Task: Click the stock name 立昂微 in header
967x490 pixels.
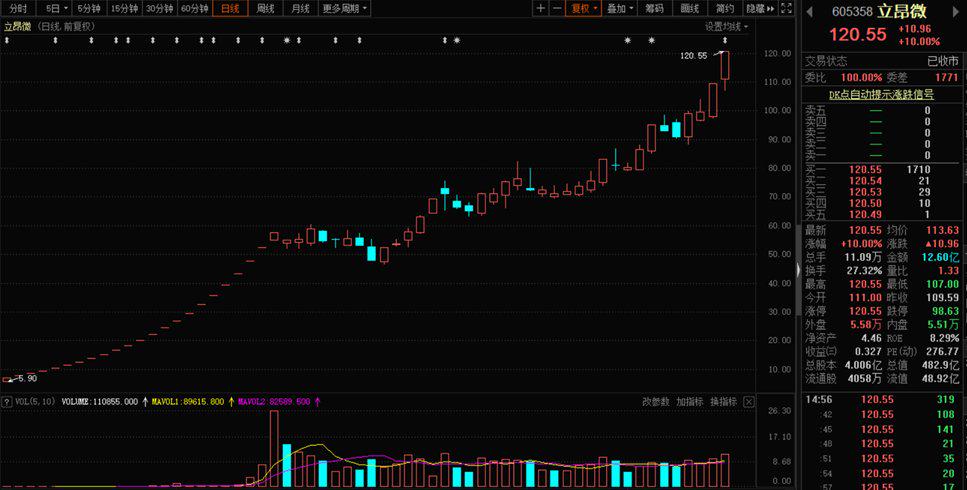Action: tap(902, 11)
